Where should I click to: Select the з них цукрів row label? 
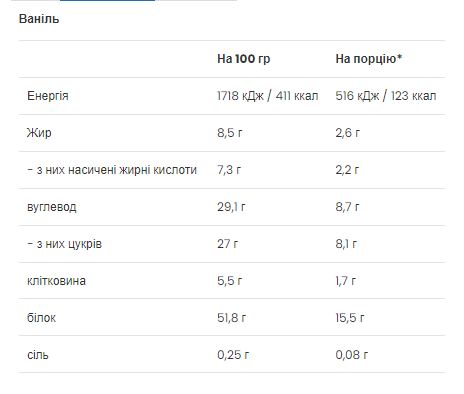click(x=64, y=244)
